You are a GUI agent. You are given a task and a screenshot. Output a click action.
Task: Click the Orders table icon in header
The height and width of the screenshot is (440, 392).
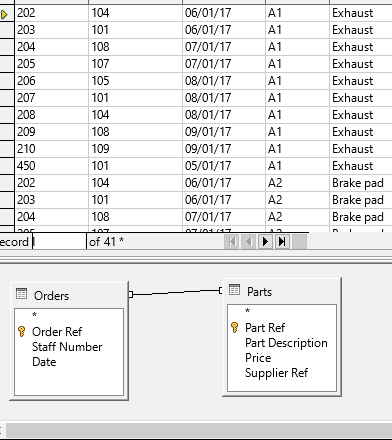(x=22, y=294)
